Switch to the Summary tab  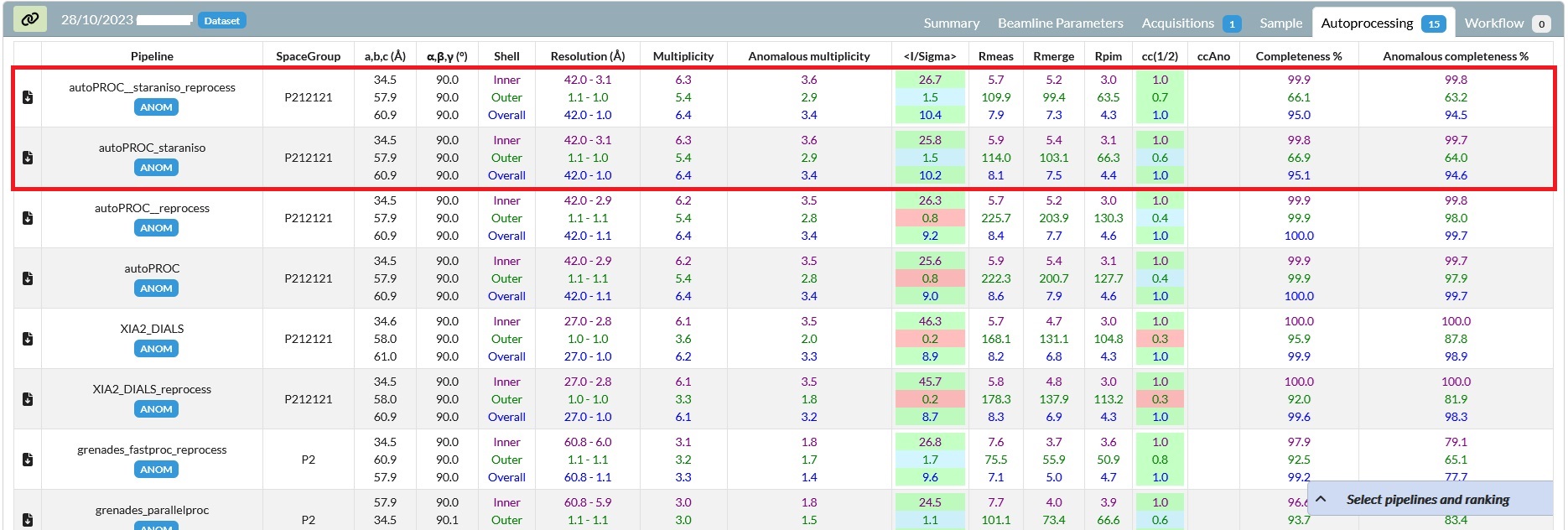[x=951, y=23]
